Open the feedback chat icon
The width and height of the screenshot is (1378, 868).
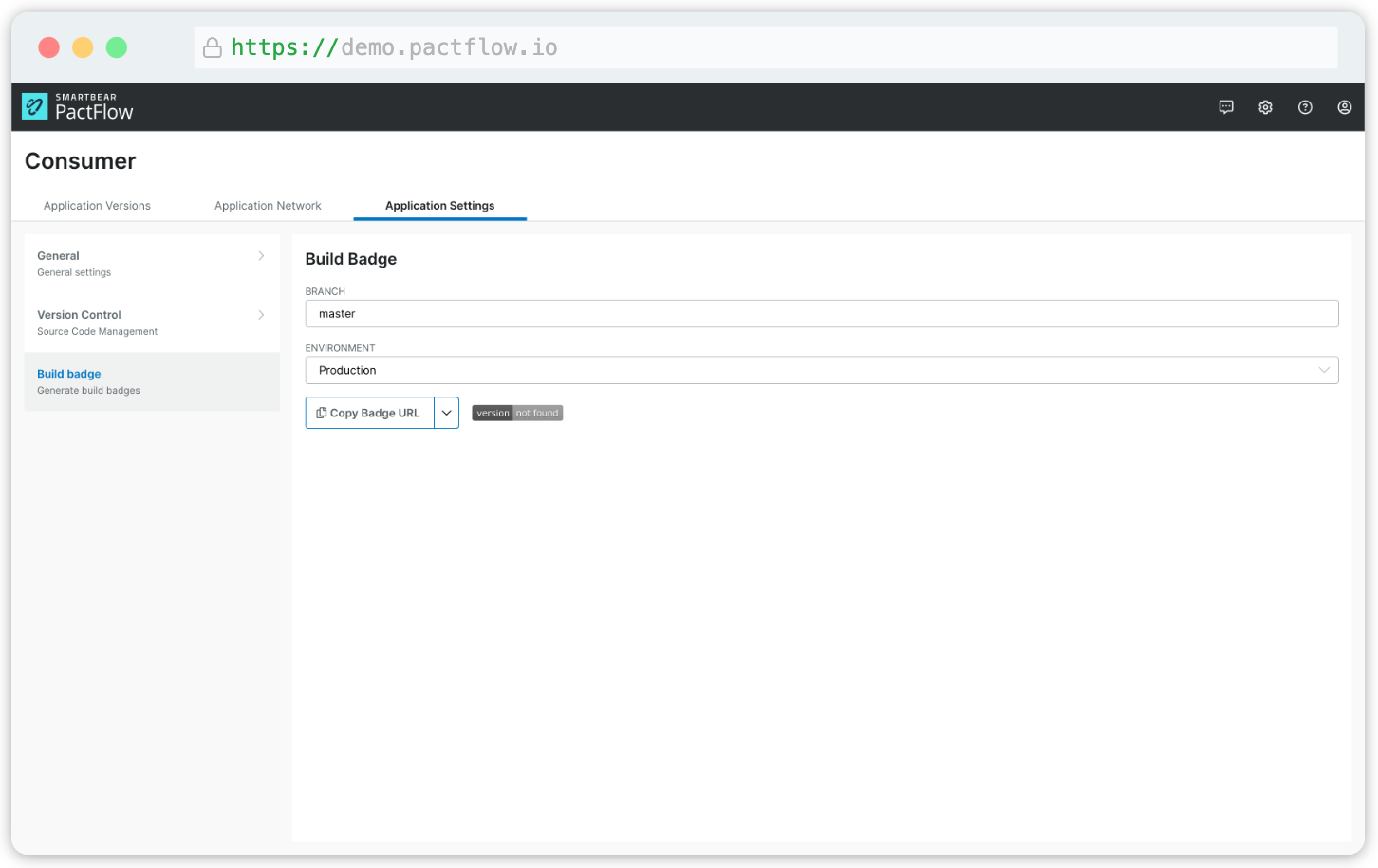click(1226, 107)
